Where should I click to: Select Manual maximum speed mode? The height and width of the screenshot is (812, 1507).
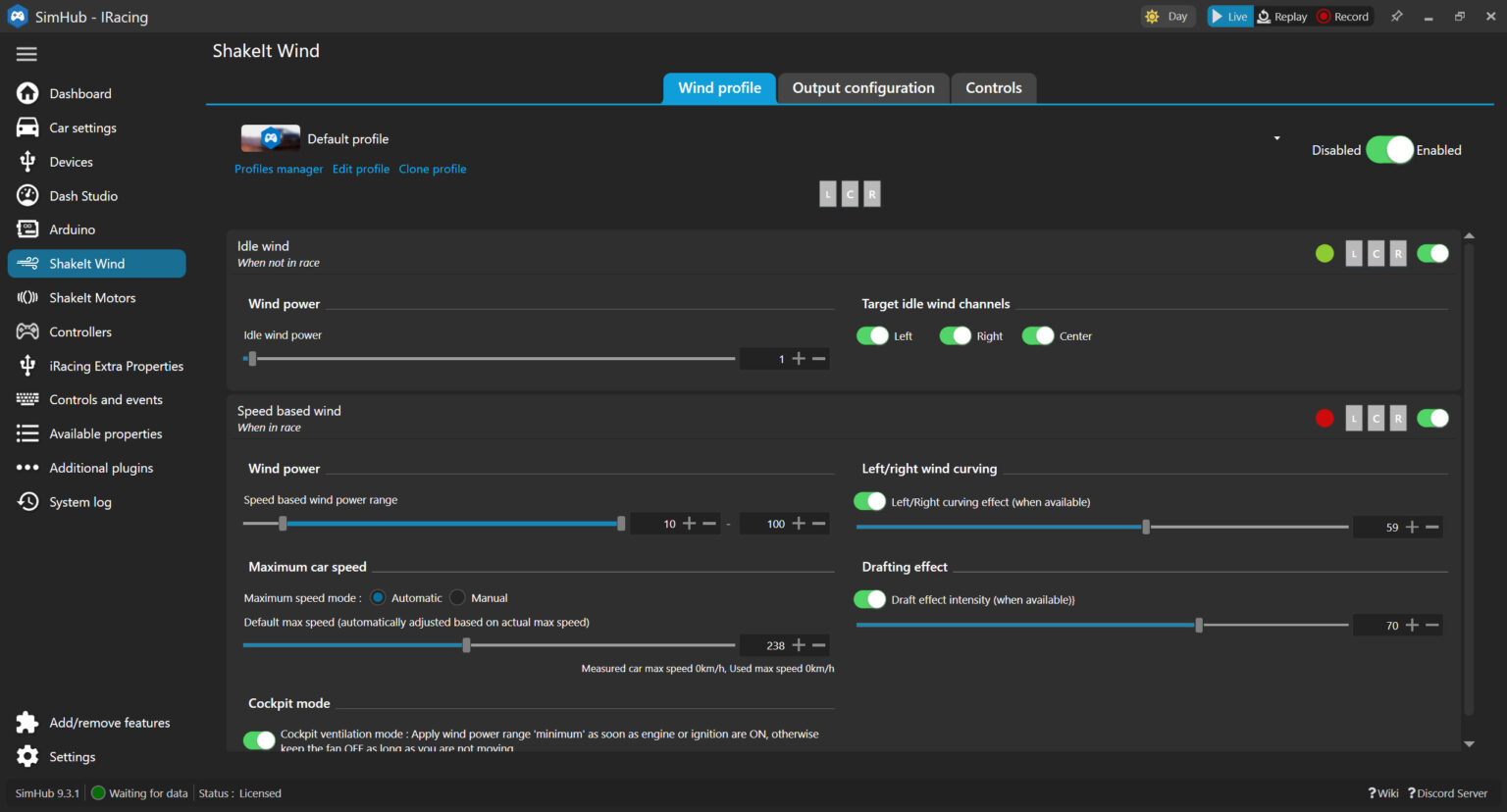[x=457, y=597]
